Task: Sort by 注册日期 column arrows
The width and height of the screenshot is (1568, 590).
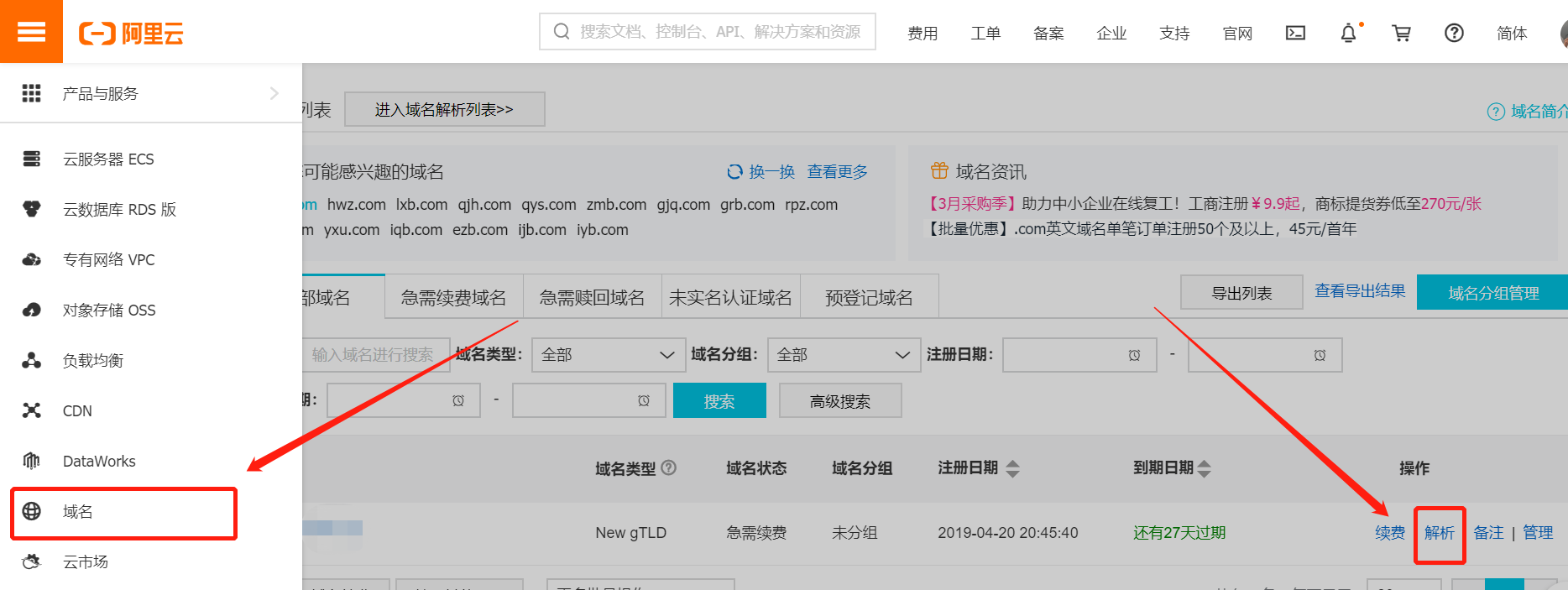Action: click(x=1012, y=468)
